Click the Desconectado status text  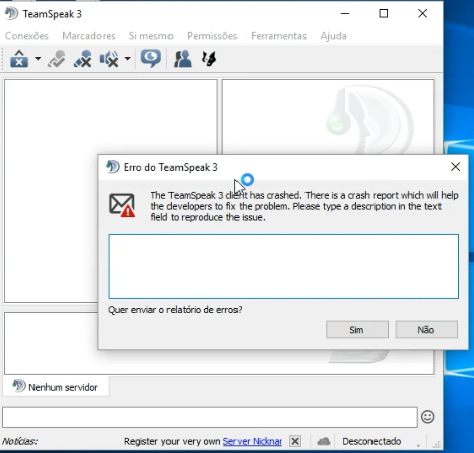[x=372, y=441]
